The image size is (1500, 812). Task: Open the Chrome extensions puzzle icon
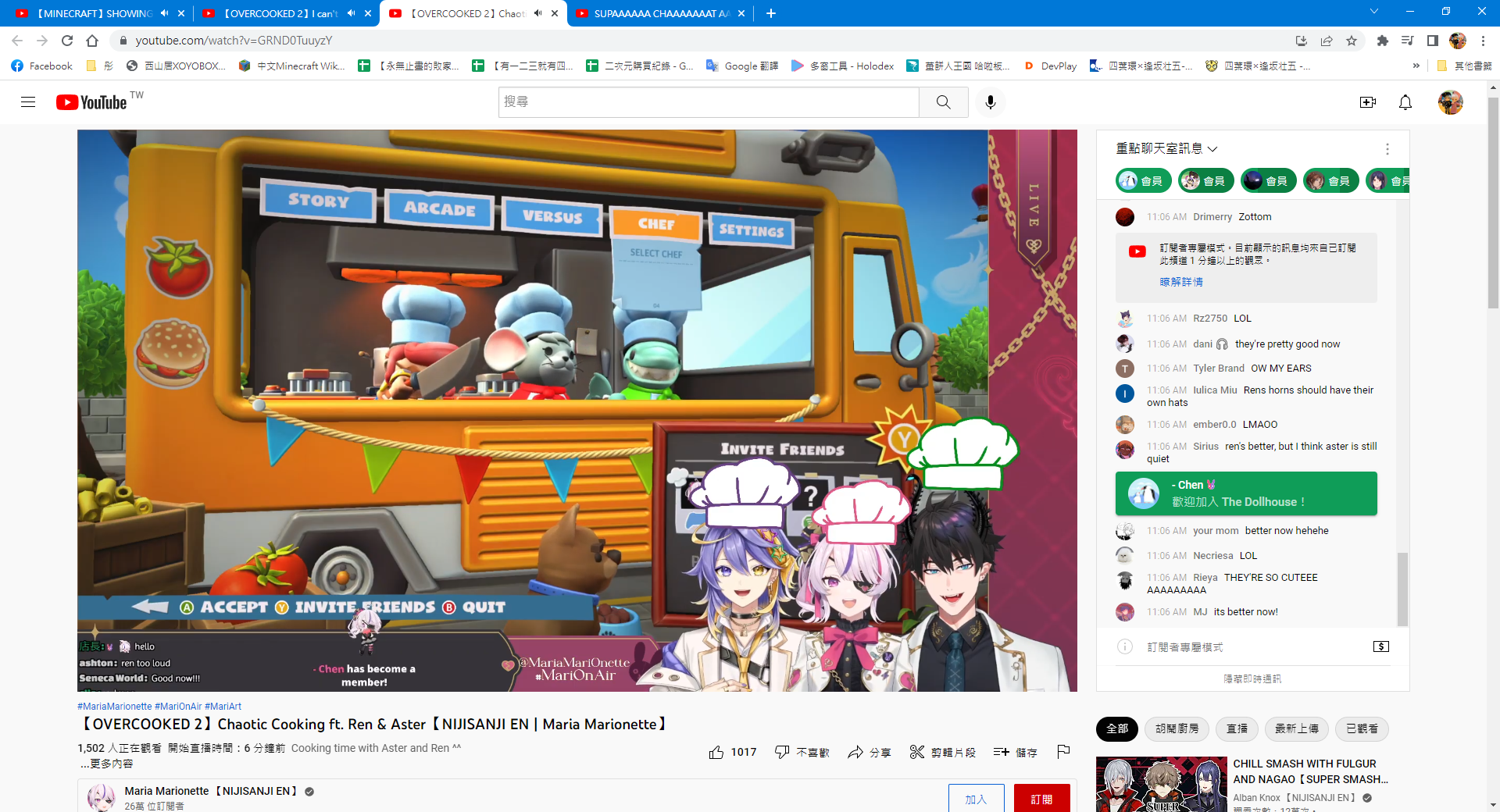point(1383,41)
